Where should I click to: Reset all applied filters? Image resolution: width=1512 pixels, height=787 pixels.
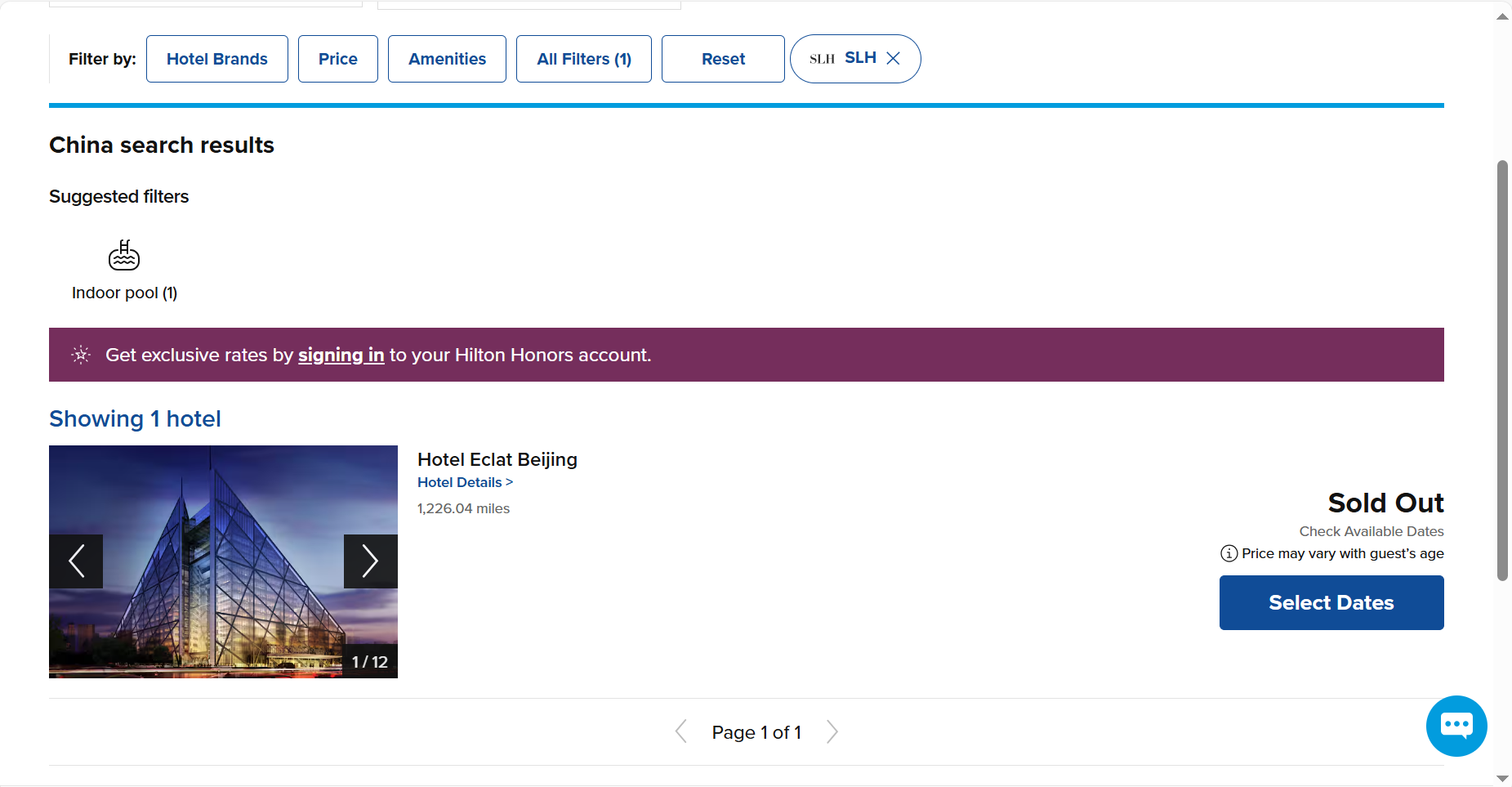click(x=723, y=59)
